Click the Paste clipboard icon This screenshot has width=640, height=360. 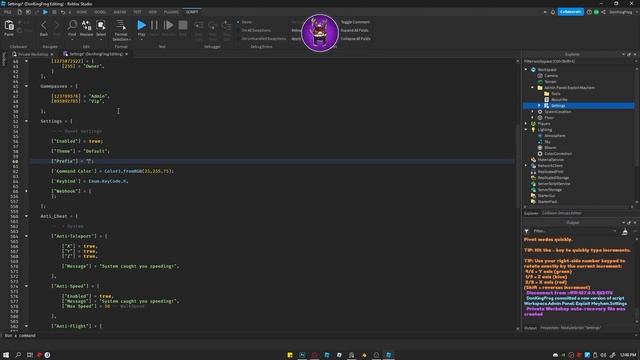tap(9, 26)
